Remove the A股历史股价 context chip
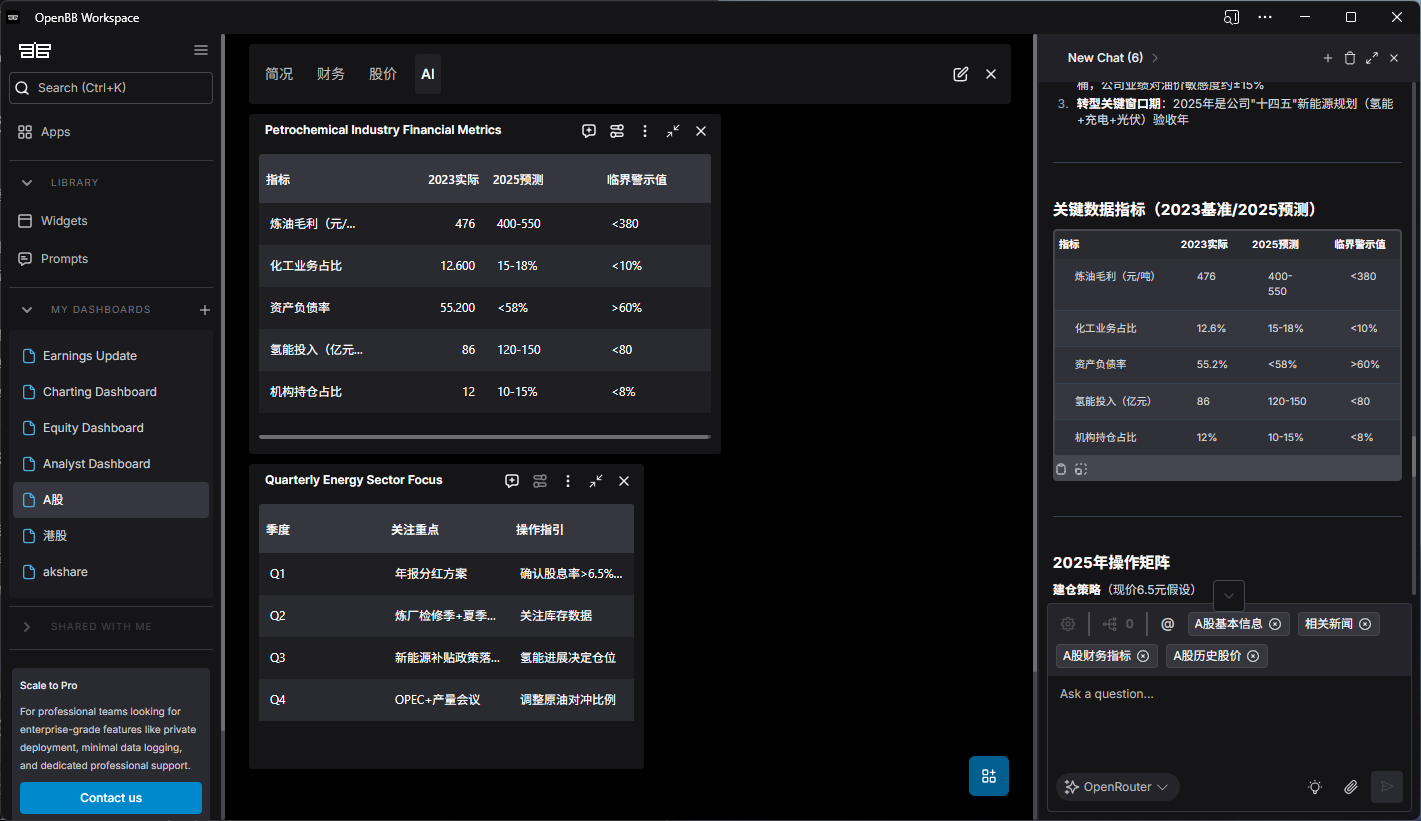Viewport: 1421px width, 821px height. 1253,656
